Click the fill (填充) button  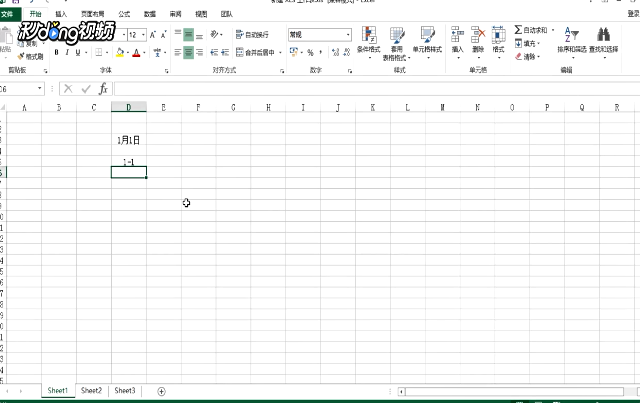point(527,43)
